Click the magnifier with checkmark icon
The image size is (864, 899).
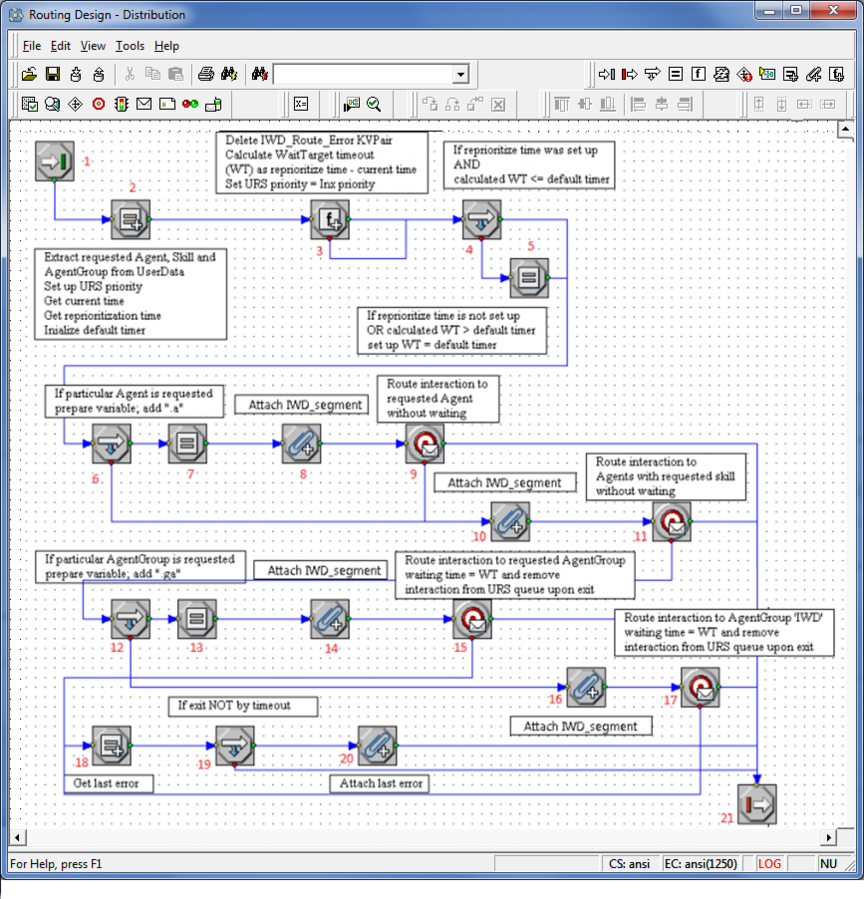pos(374,104)
